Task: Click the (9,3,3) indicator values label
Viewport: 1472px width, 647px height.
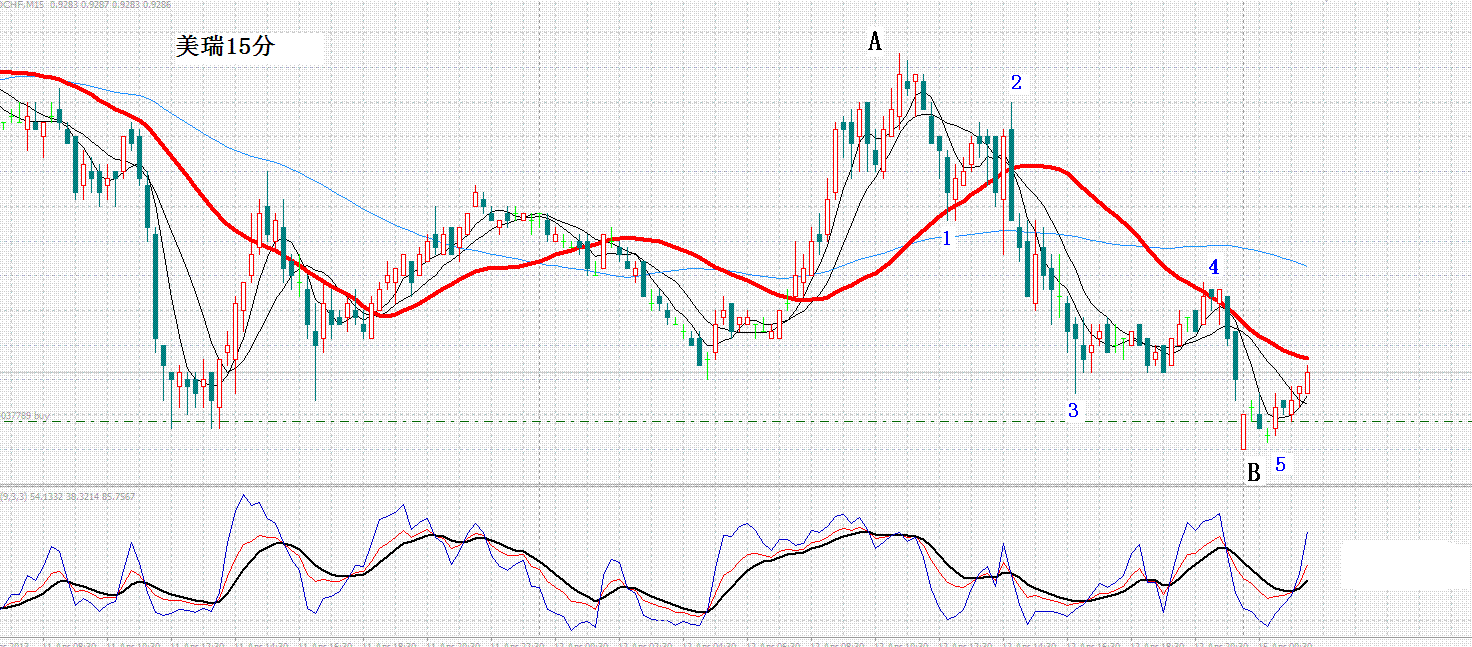Action: pos(68,496)
